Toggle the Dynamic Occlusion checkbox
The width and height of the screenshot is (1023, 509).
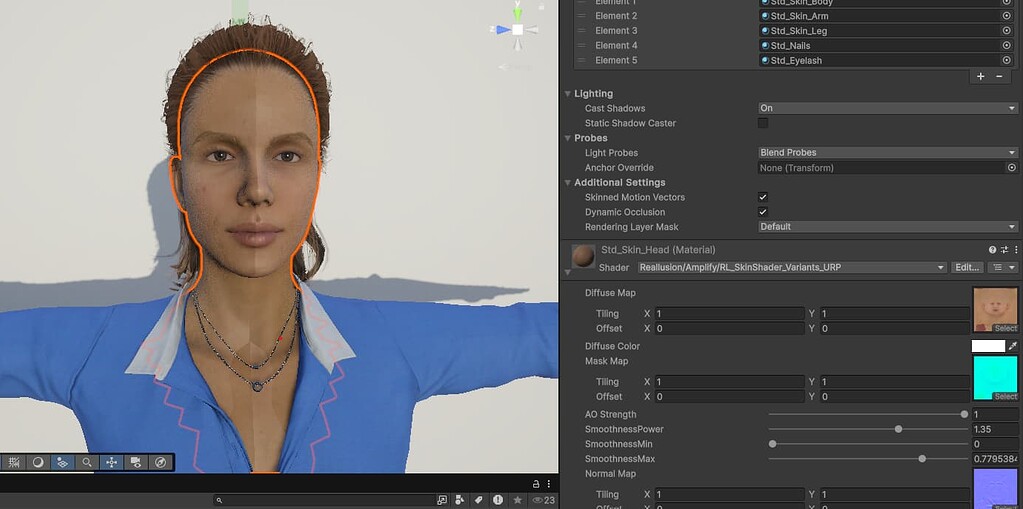point(763,212)
